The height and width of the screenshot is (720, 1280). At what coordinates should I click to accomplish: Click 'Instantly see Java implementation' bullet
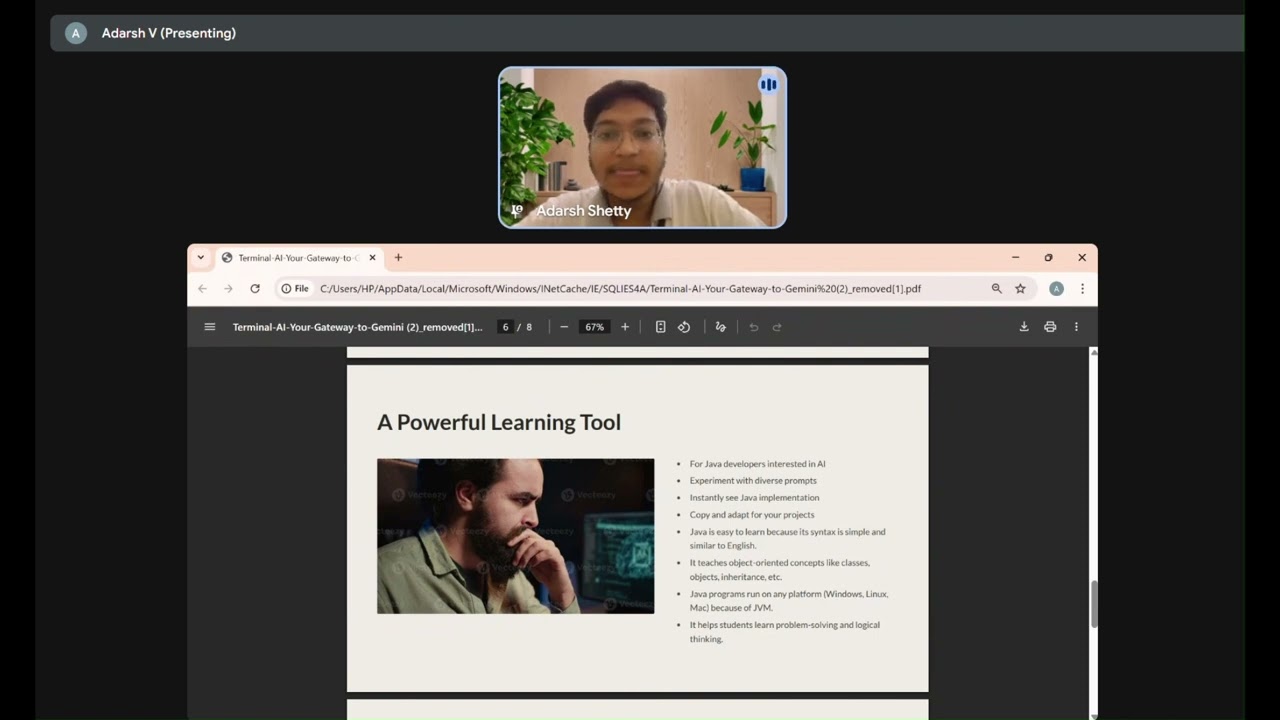point(754,498)
